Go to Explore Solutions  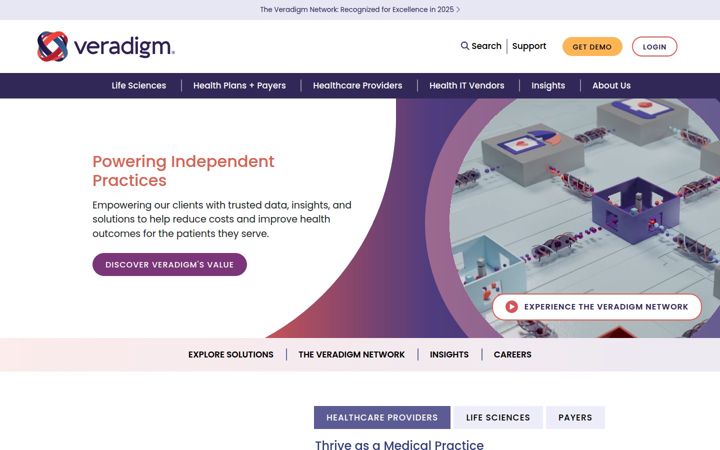(x=231, y=354)
